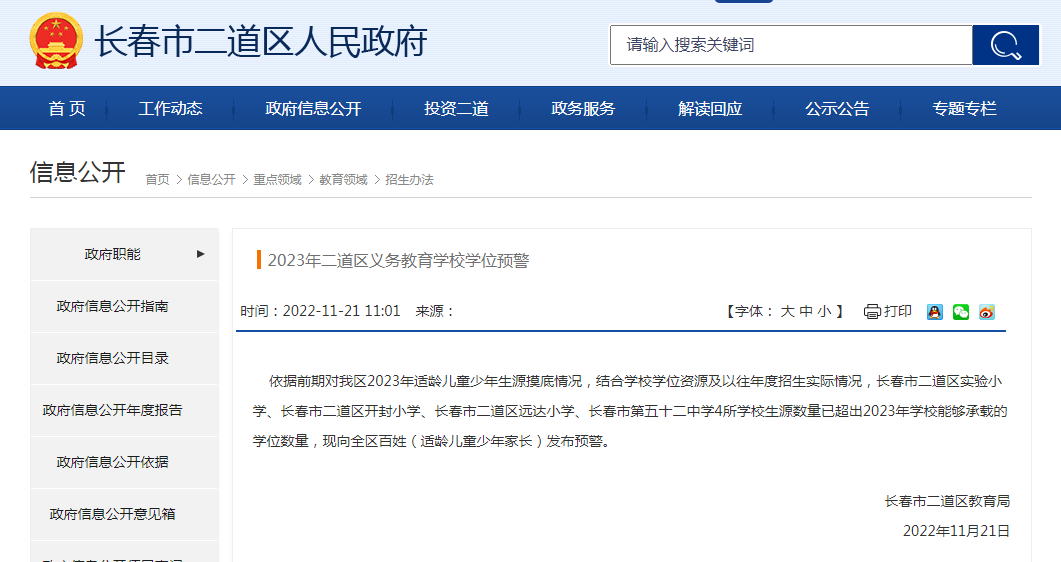
Task: Open the 专题专栏 menu
Action: [964, 108]
